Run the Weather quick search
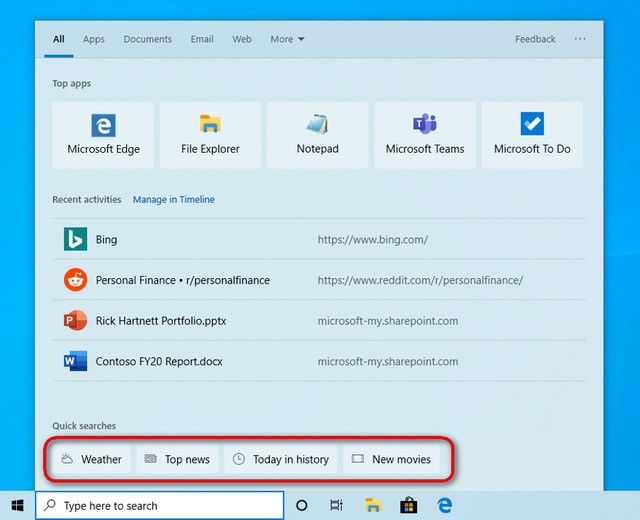The width and height of the screenshot is (640, 520). 91,459
